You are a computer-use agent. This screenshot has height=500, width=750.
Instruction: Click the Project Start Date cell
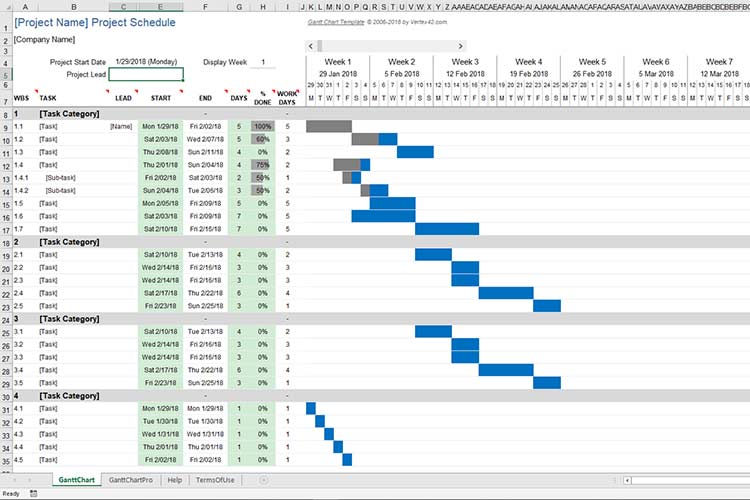pos(146,62)
